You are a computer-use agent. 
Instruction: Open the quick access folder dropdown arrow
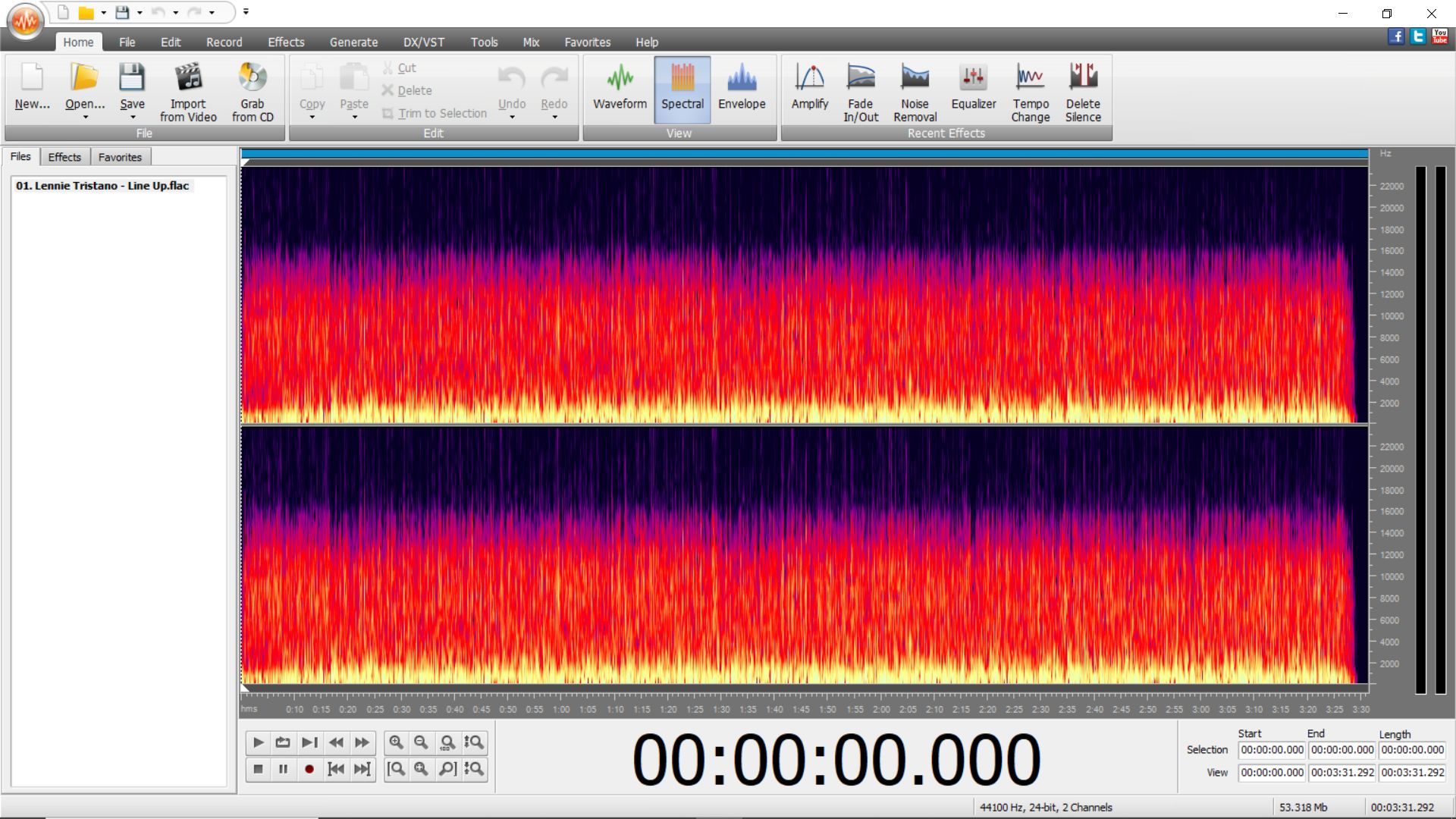click(x=103, y=12)
